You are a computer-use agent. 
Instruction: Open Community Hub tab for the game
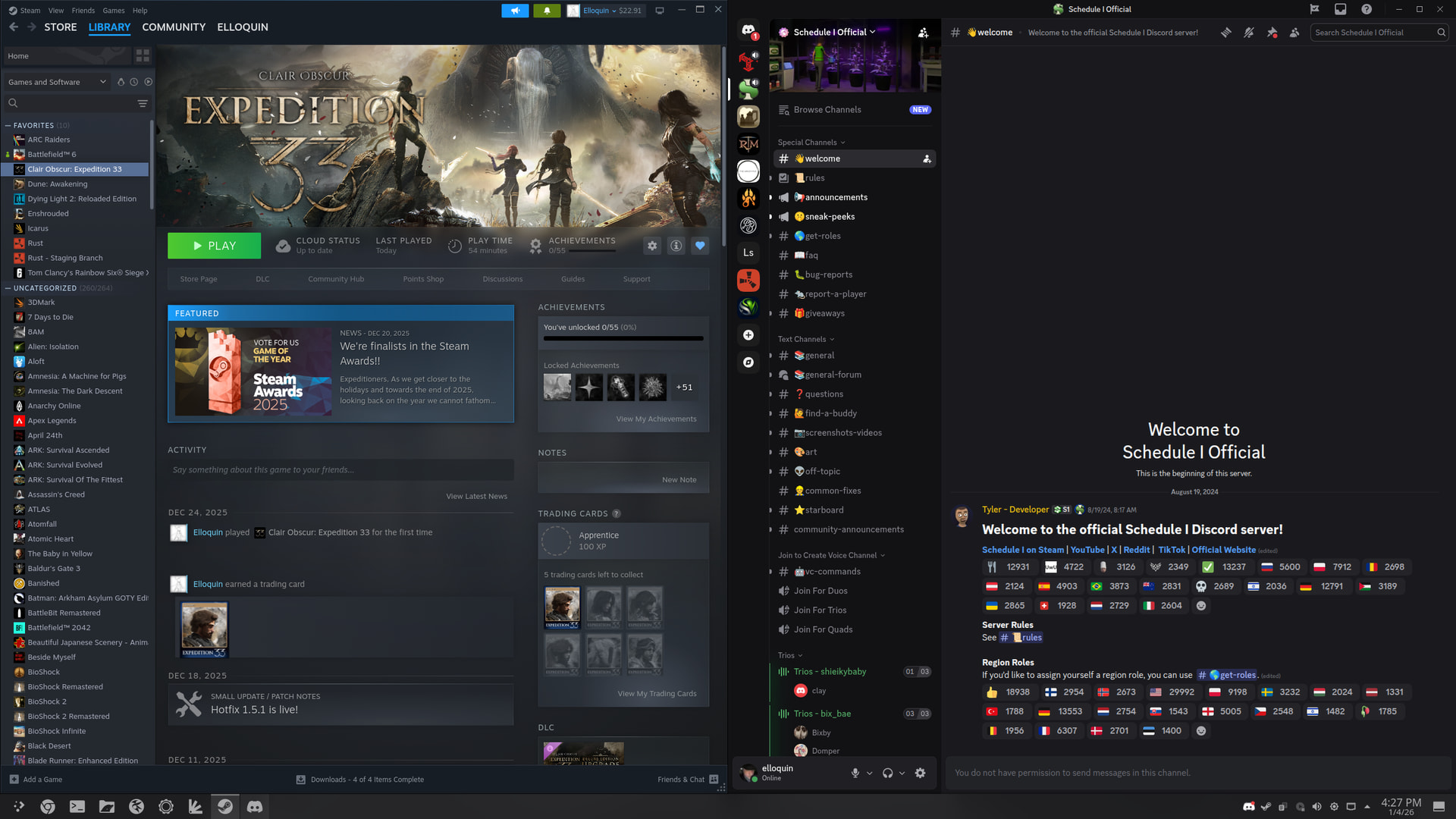pyautogui.click(x=336, y=279)
